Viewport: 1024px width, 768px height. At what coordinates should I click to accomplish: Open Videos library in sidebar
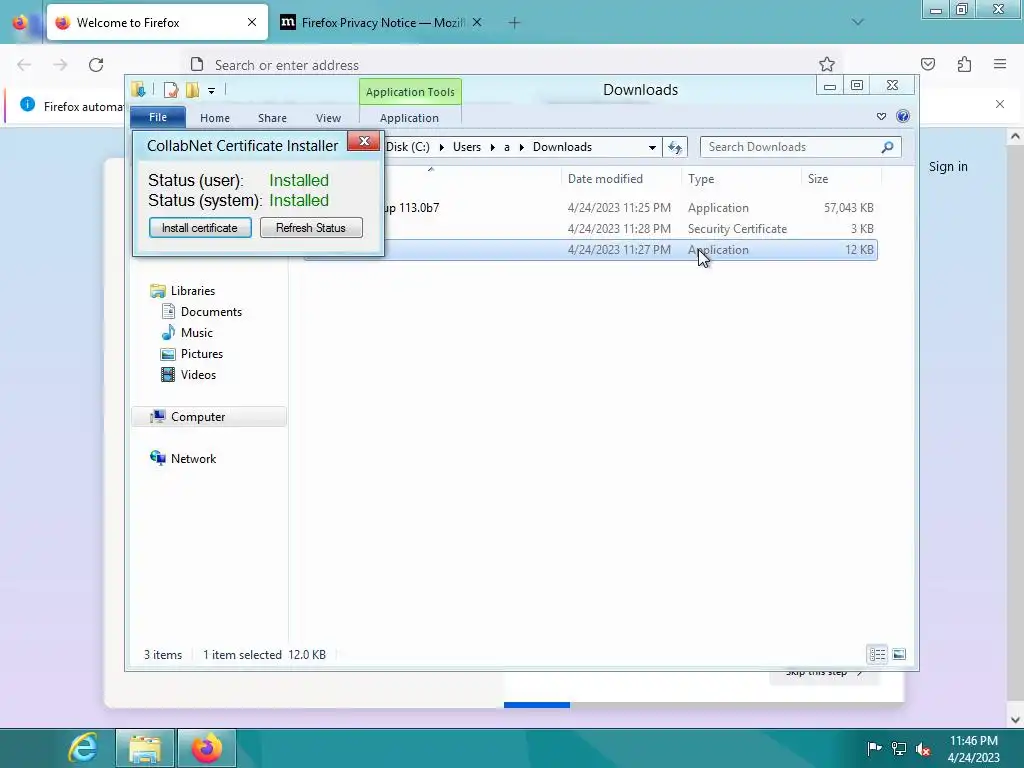coord(198,375)
